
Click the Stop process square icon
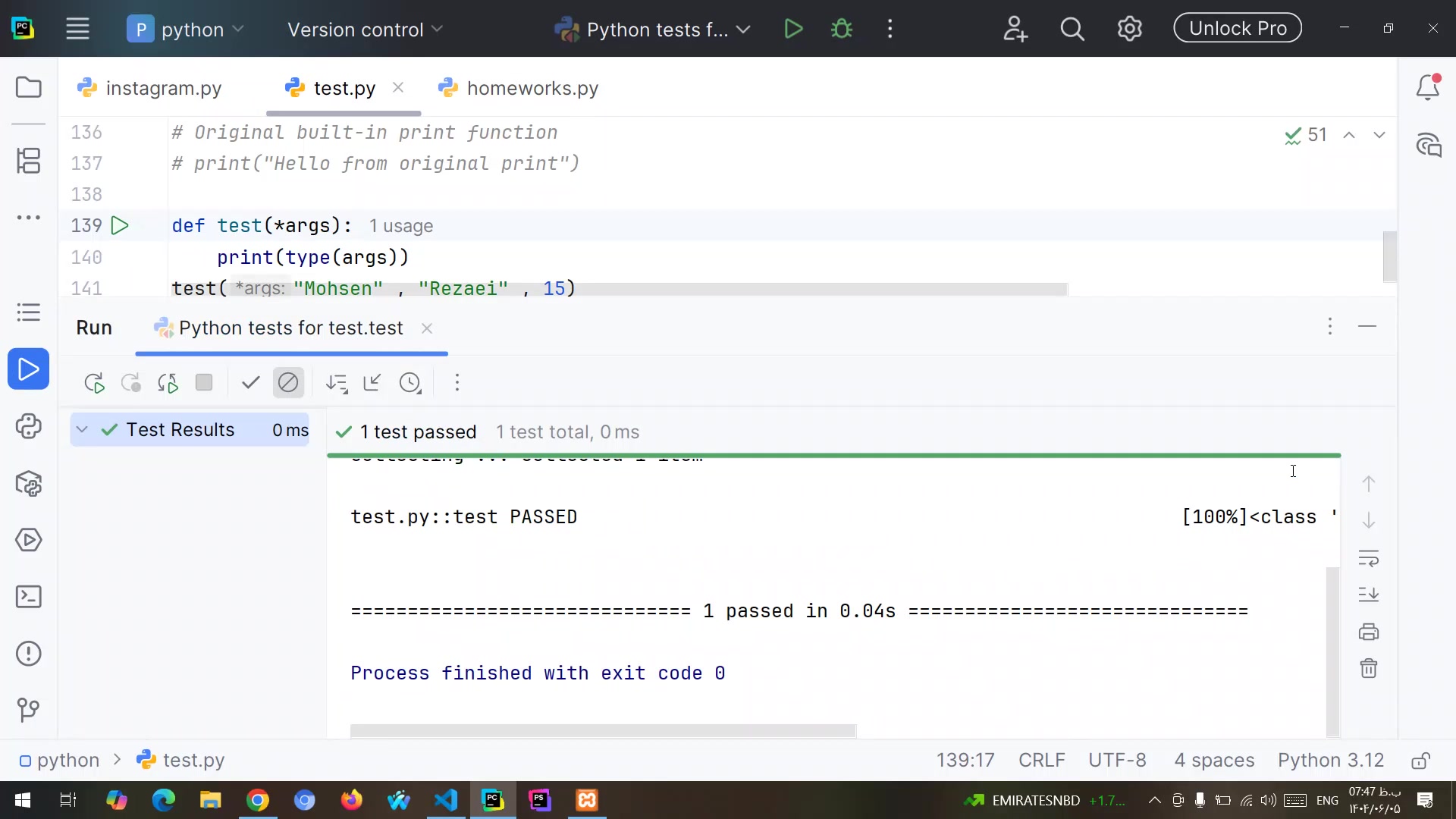(x=204, y=383)
